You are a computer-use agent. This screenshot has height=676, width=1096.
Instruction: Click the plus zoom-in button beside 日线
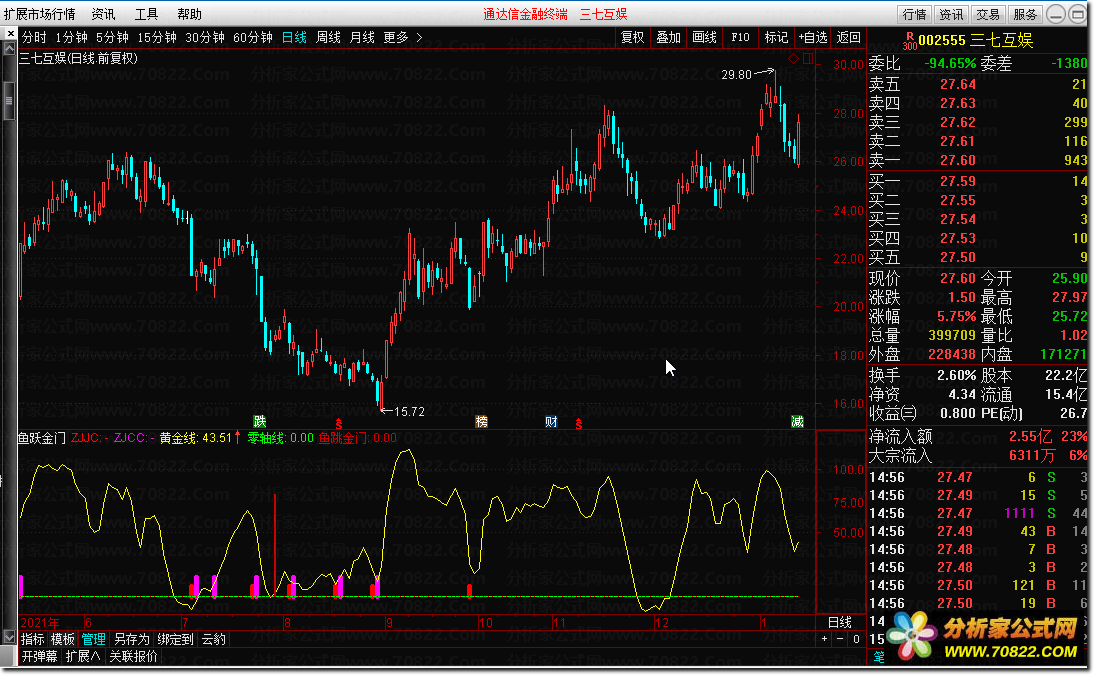coord(825,639)
